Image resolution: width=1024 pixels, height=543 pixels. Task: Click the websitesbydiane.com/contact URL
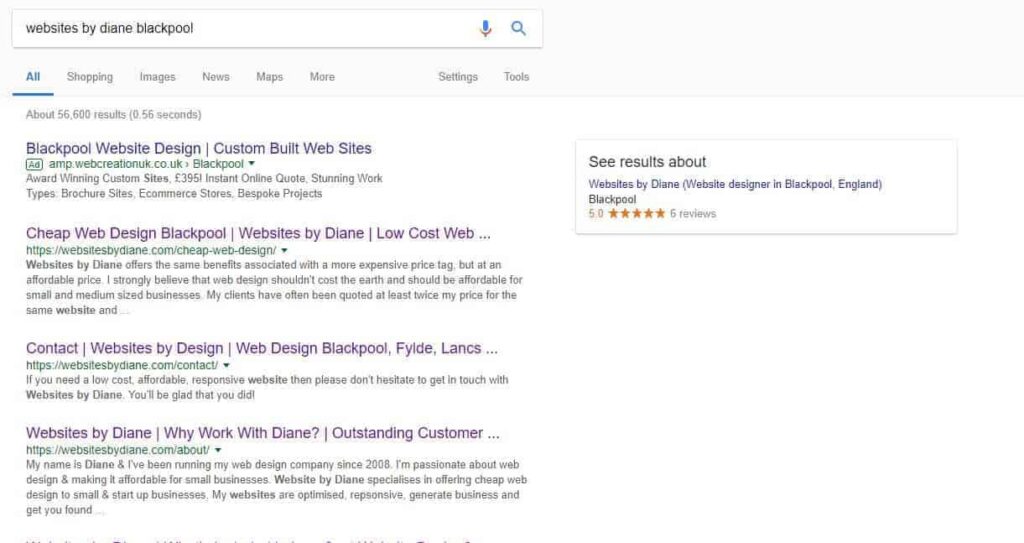click(x=122, y=365)
